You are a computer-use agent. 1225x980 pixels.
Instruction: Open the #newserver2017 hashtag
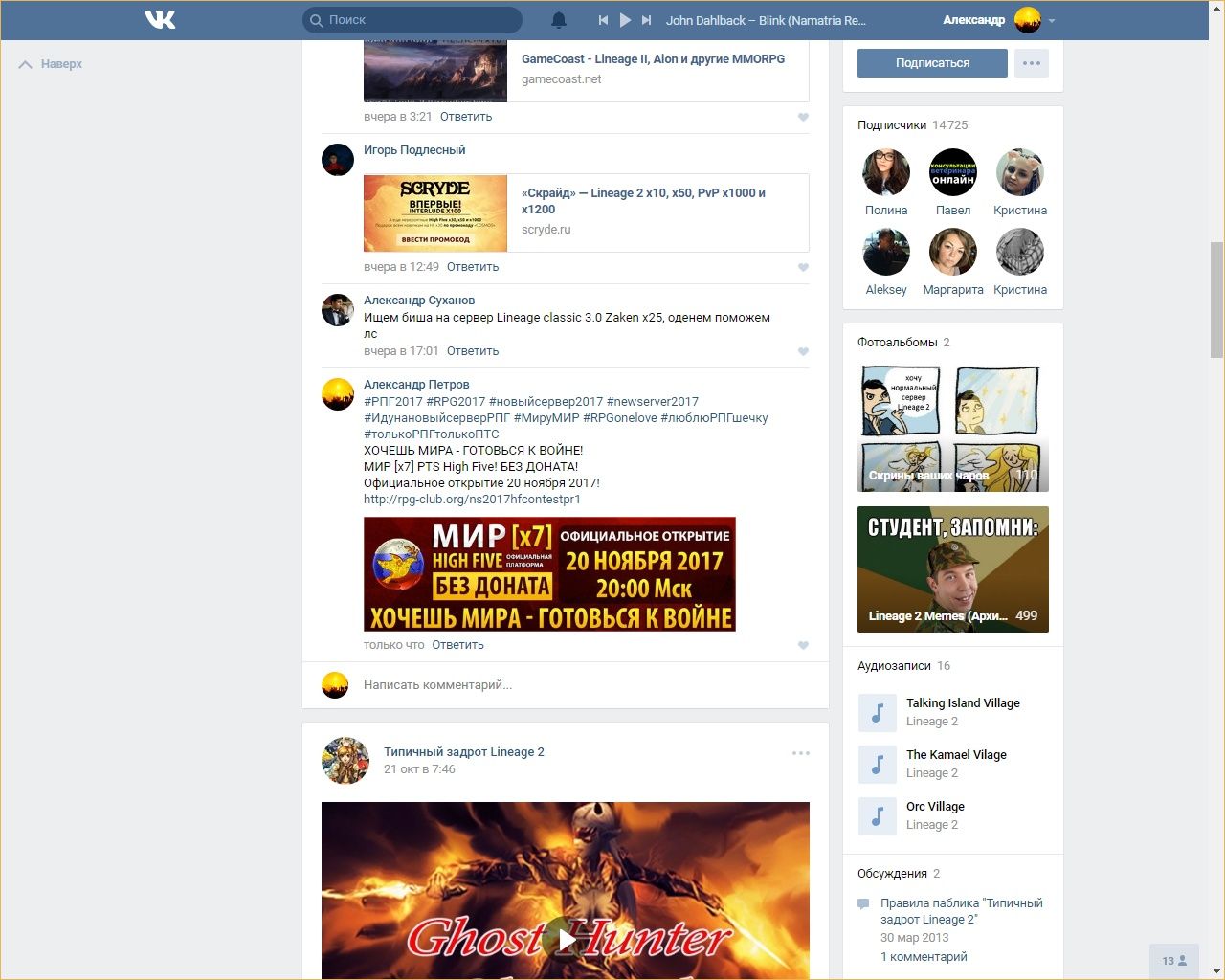(x=653, y=402)
